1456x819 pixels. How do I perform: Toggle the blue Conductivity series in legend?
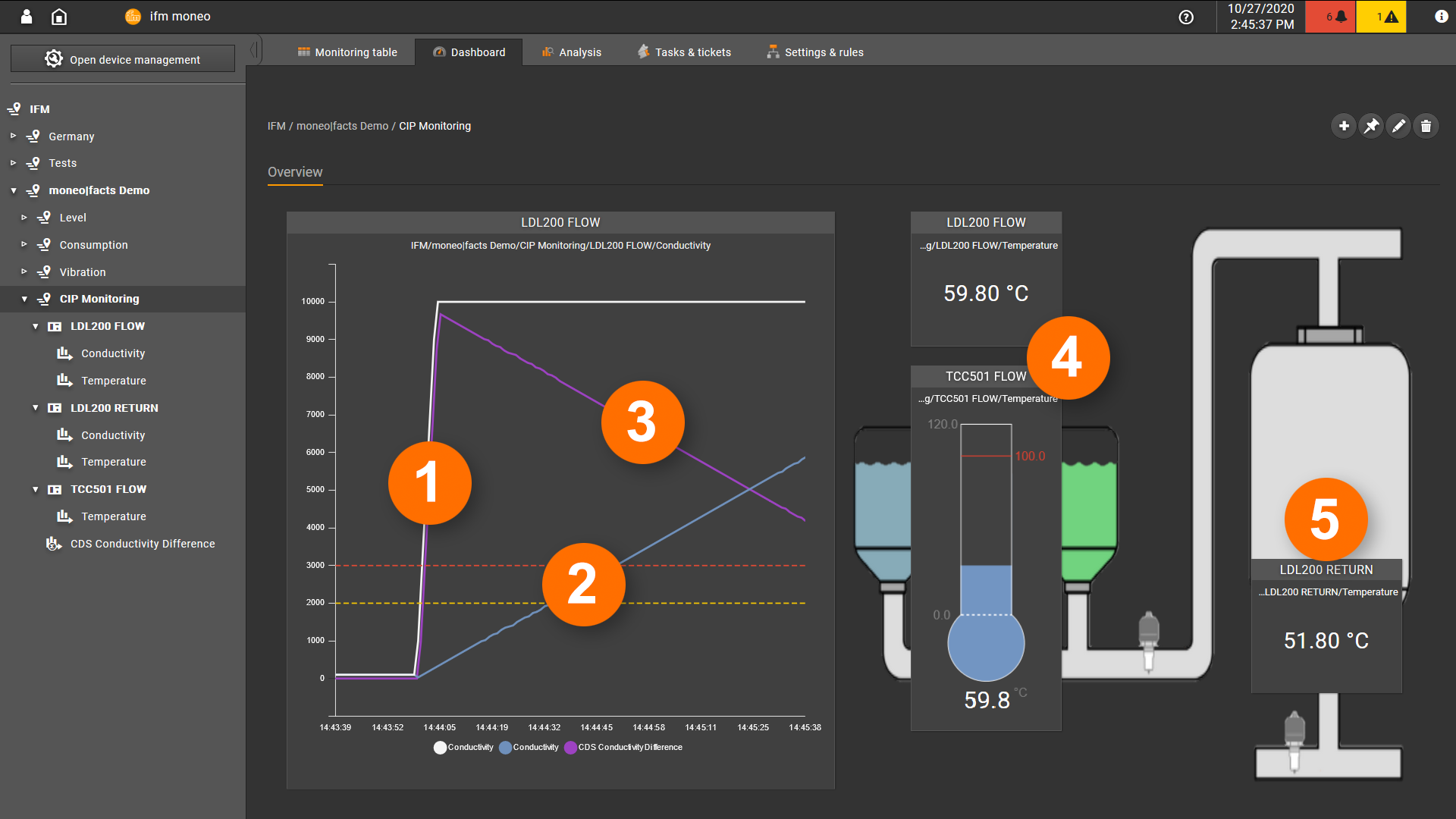529,747
